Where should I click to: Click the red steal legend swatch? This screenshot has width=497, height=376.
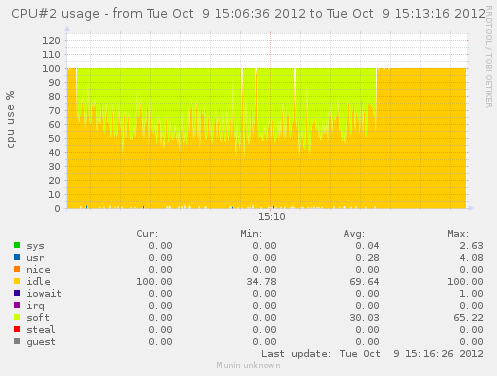click(x=17, y=329)
